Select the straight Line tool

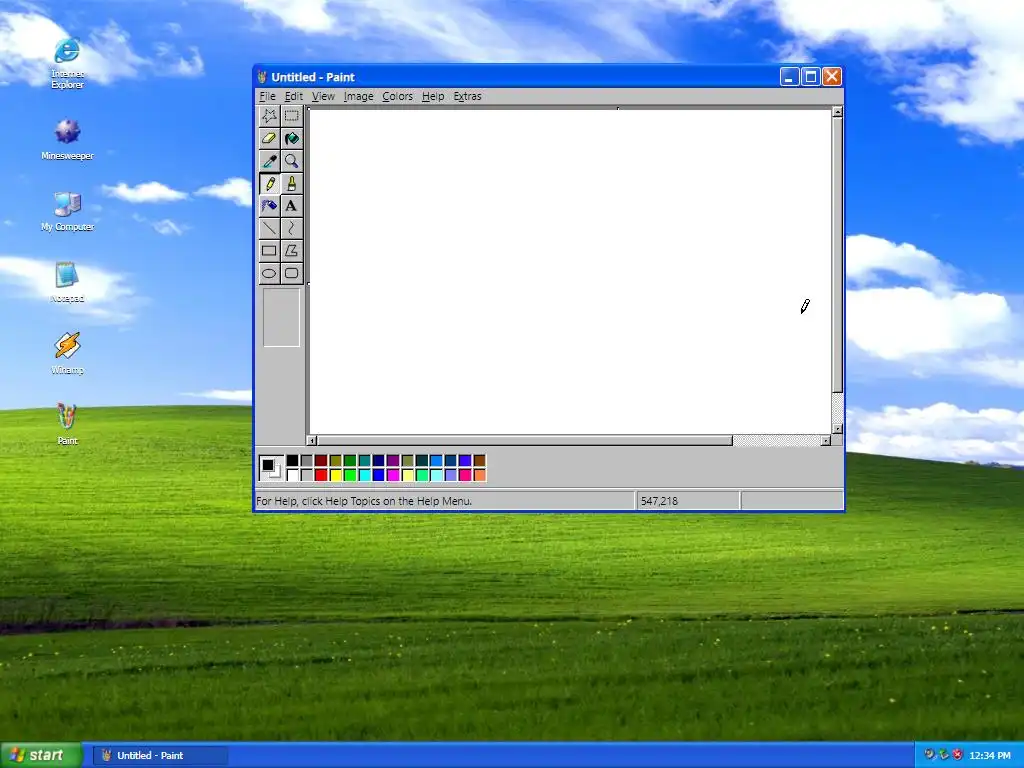269,228
